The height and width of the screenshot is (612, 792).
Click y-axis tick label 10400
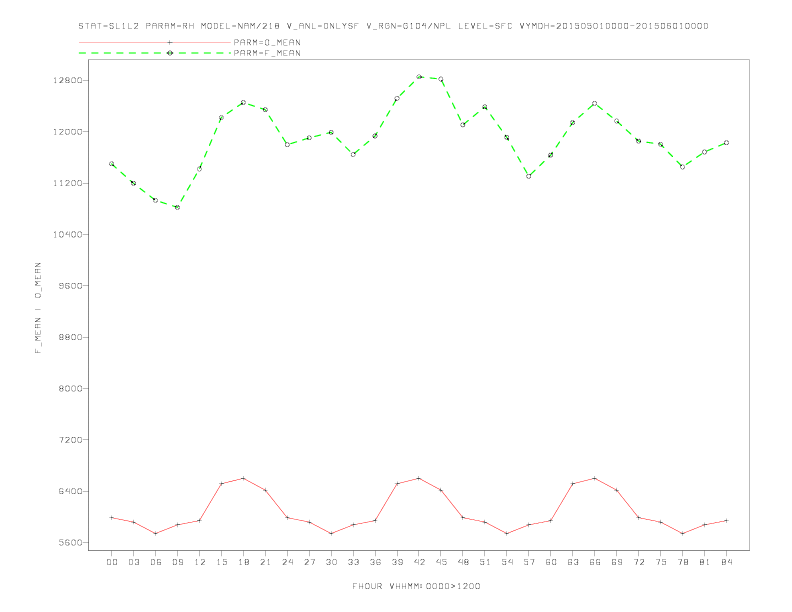[67, 235]
